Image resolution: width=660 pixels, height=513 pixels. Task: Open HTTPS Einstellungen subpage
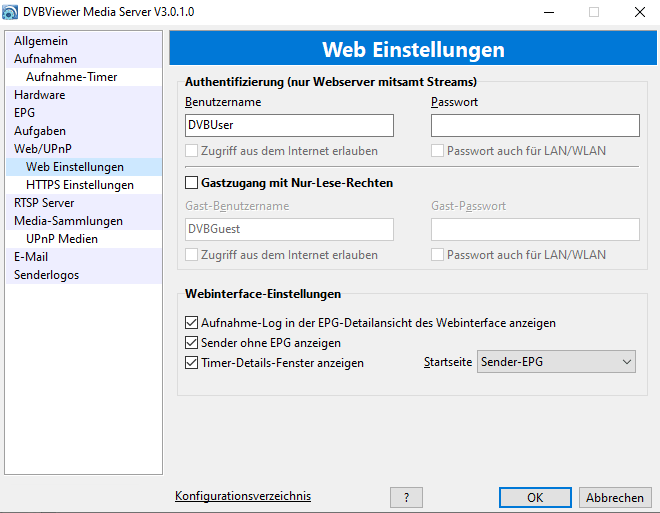click(84, 185)
